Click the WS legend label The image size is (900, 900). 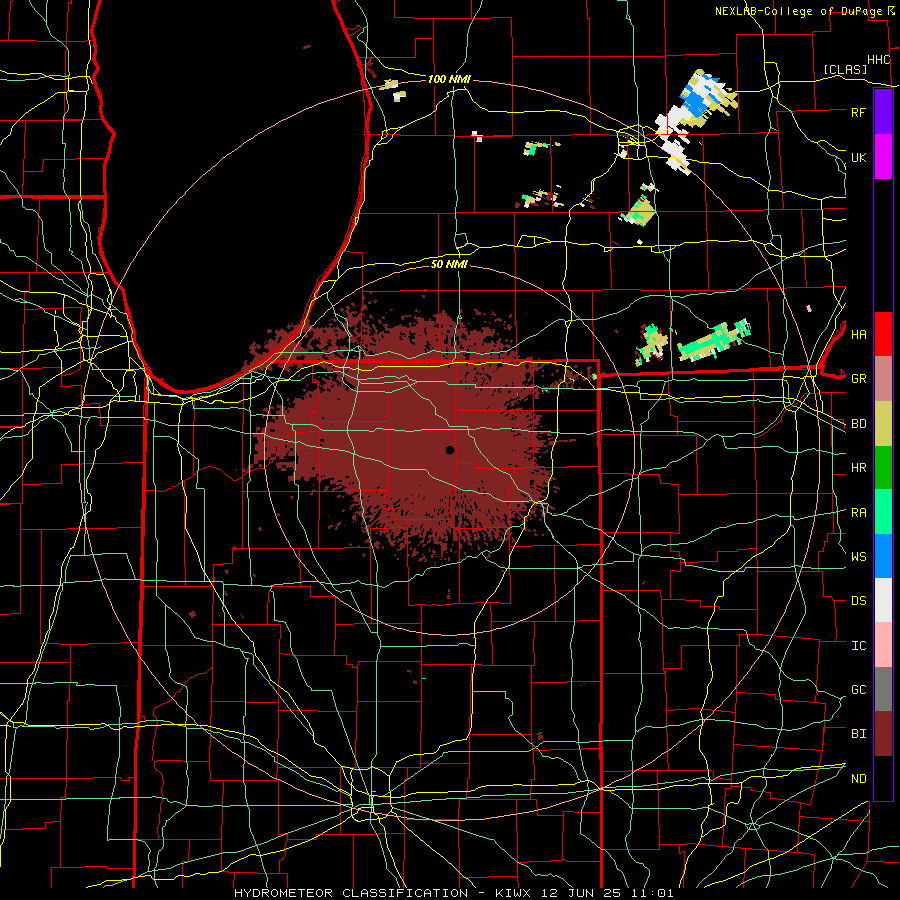click(858, 557)
